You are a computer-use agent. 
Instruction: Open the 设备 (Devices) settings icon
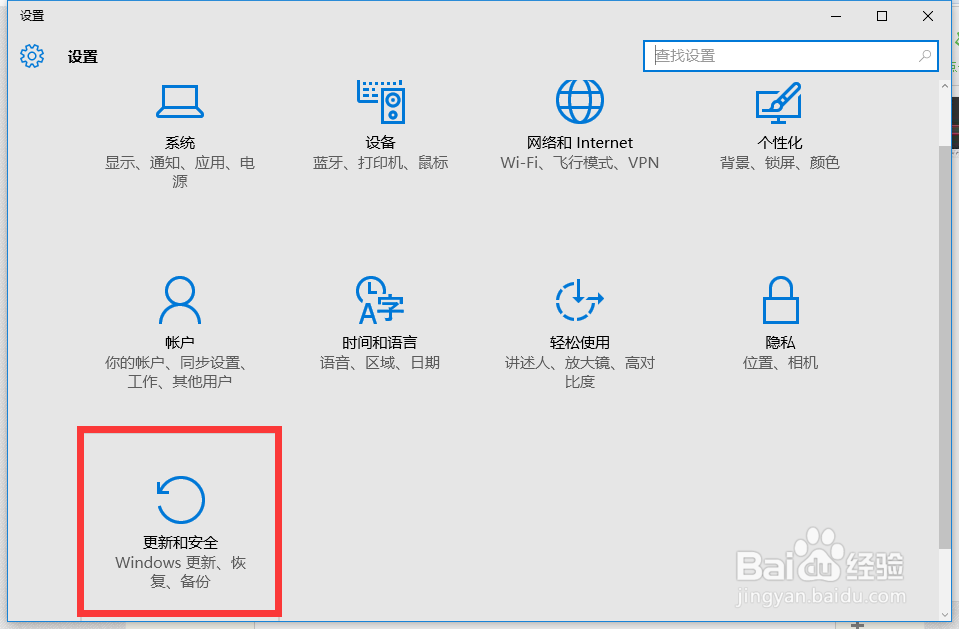(380, 100)
